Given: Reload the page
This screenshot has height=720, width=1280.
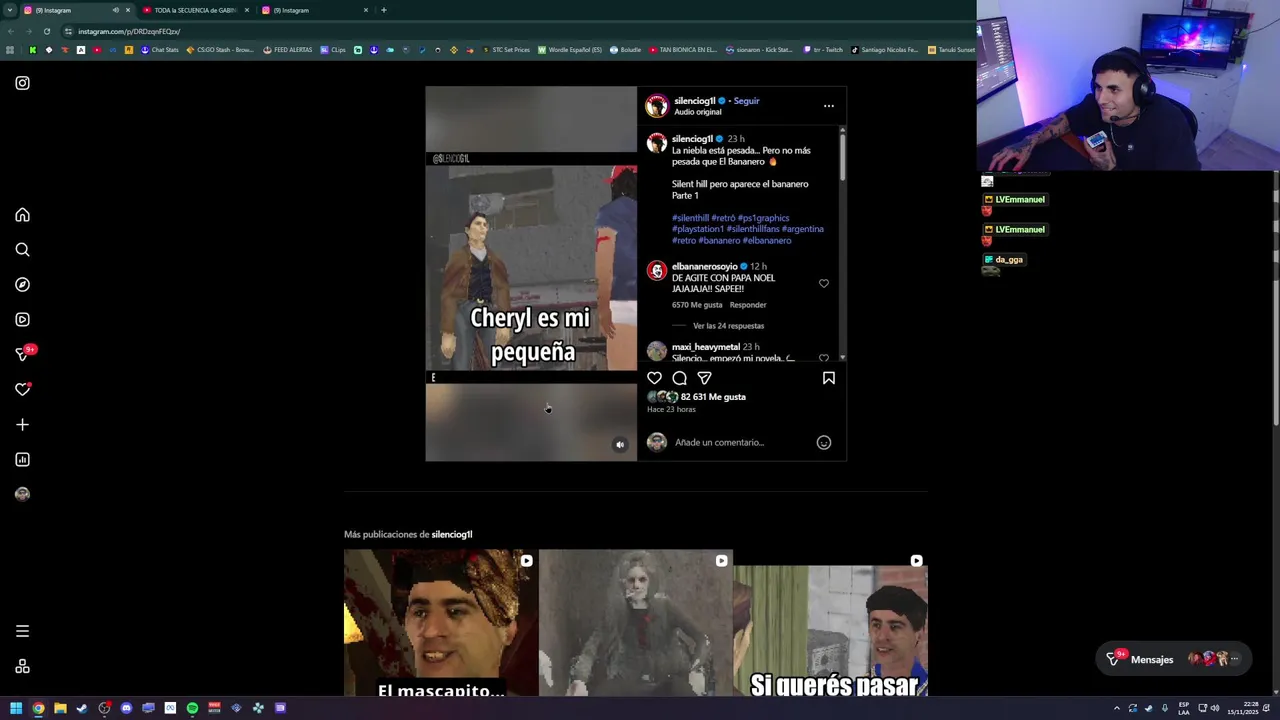Looking at the screenshot, I should click(x=46, y=31).
